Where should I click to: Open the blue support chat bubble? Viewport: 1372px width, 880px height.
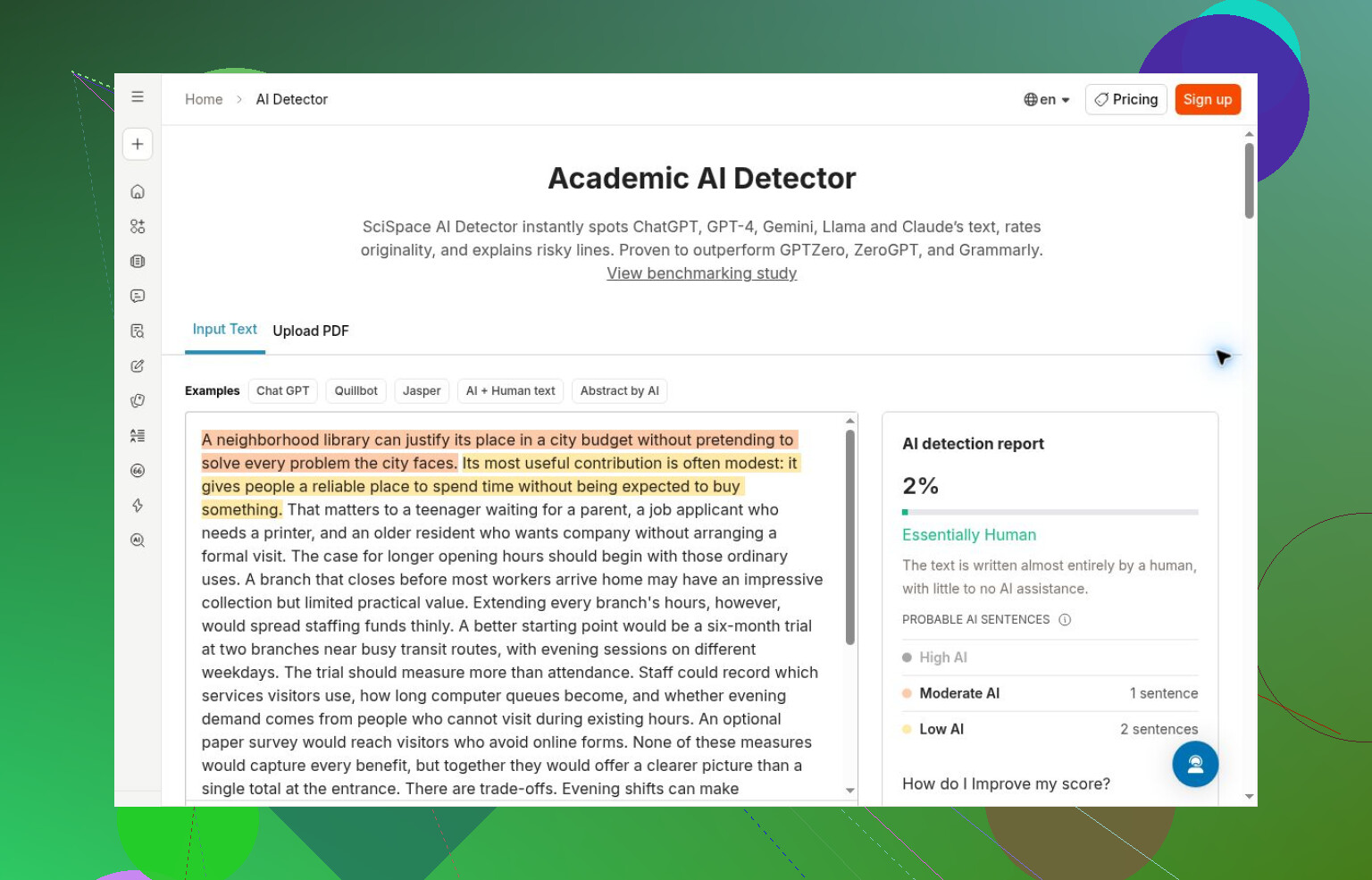click(1195, 764)
